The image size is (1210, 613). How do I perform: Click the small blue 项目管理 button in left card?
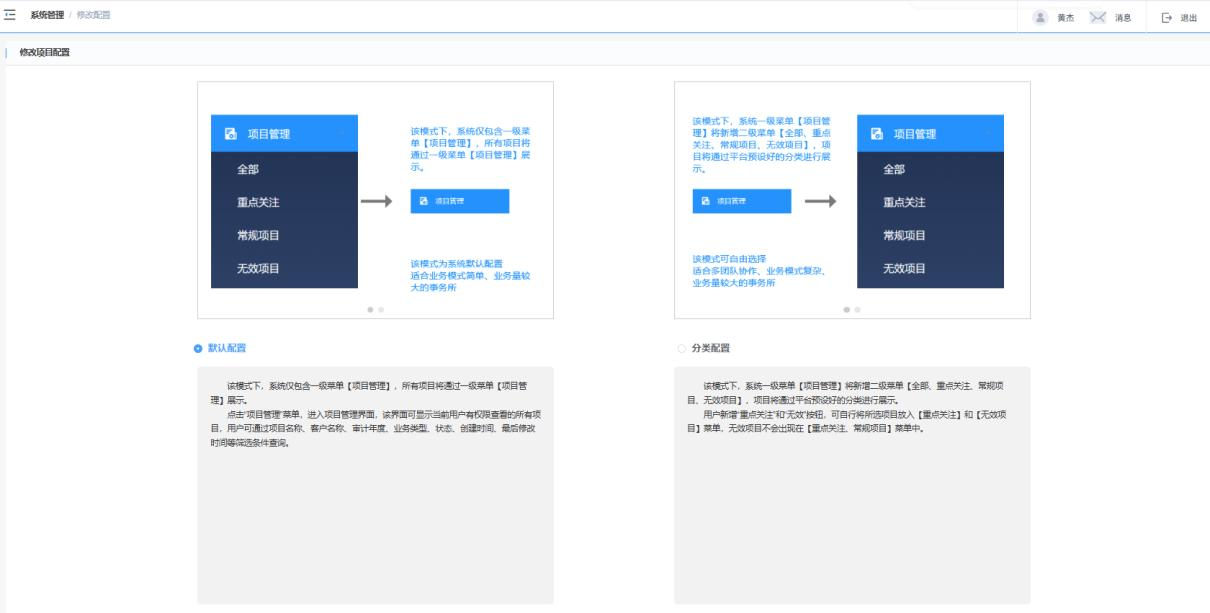(x=459, y=201)
